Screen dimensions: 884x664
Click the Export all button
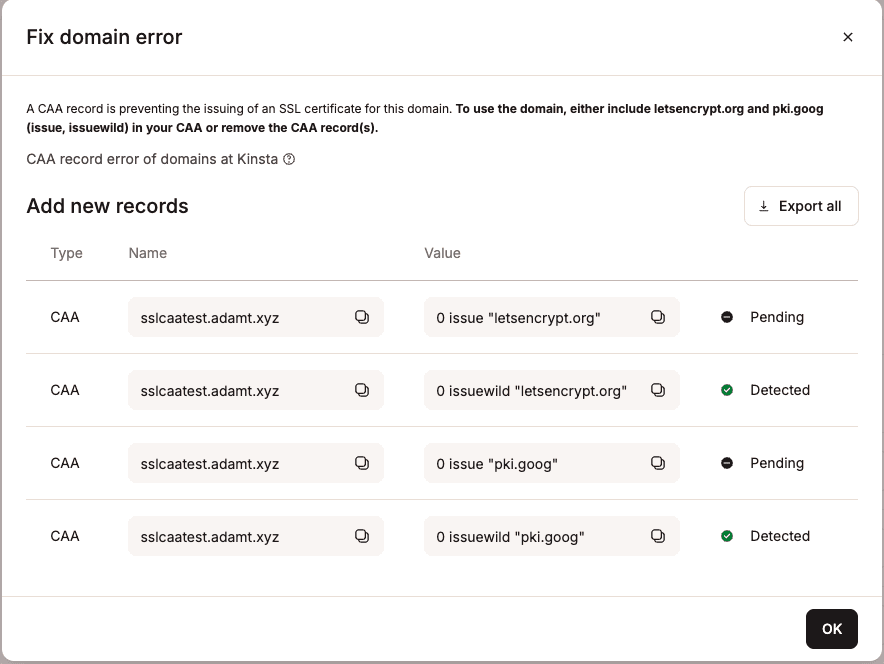(801, 205)
